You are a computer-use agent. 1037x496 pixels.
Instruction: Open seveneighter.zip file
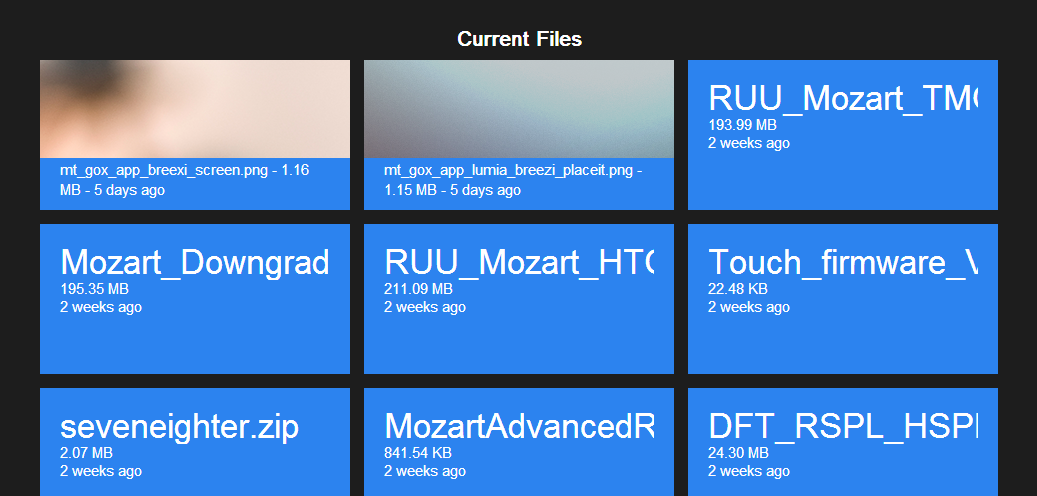pos(179,427)
